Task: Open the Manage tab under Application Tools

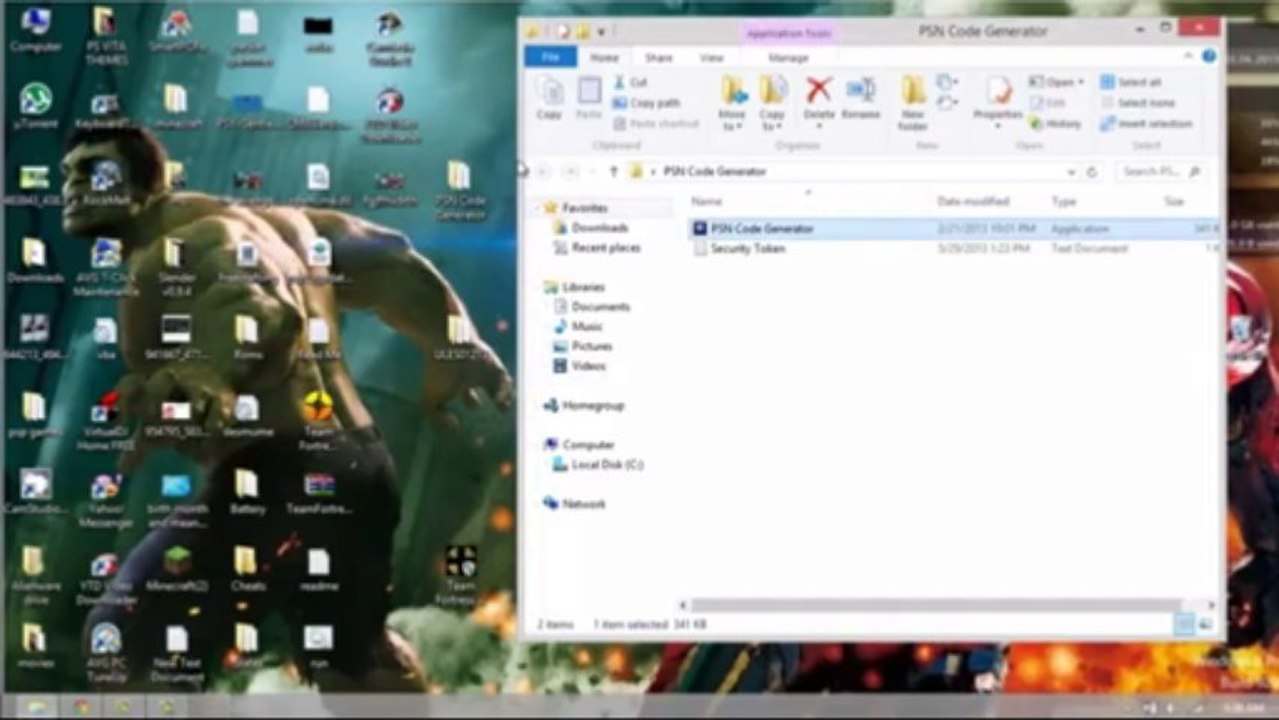Action: (788, 58)
